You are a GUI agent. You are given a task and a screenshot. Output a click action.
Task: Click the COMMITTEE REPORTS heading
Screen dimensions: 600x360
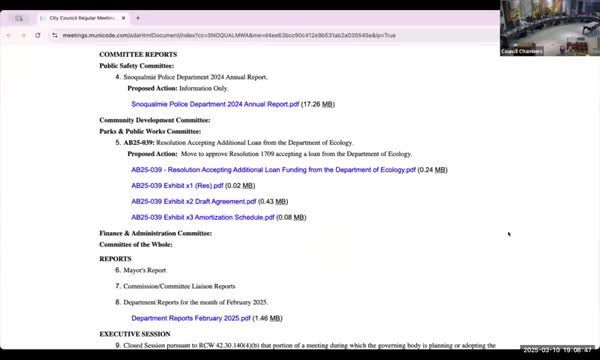pos(138,54)
